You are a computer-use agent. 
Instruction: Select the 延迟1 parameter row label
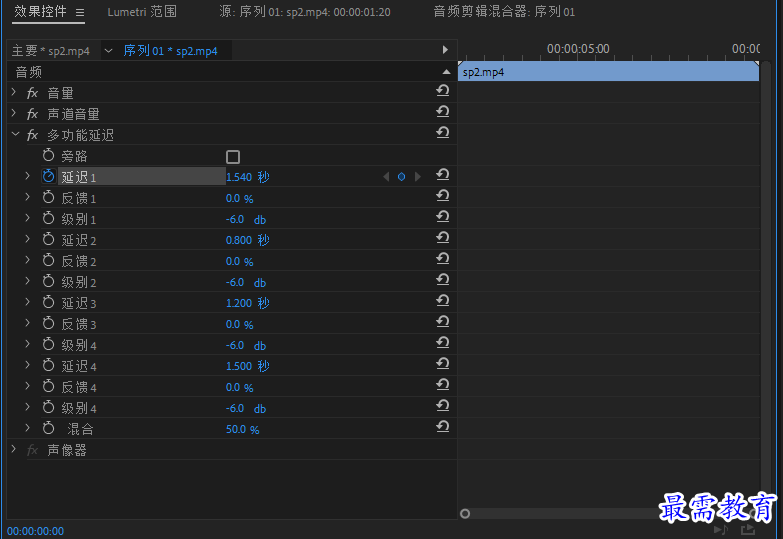142,176
